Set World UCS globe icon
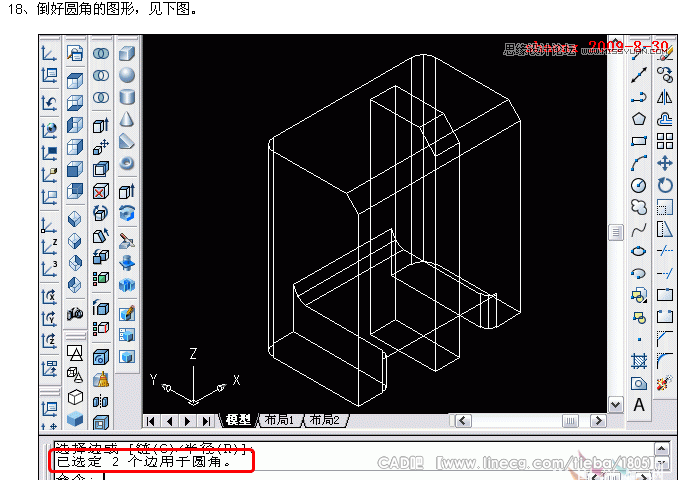The height and width of the screenshot is (480, 684). 49,130
